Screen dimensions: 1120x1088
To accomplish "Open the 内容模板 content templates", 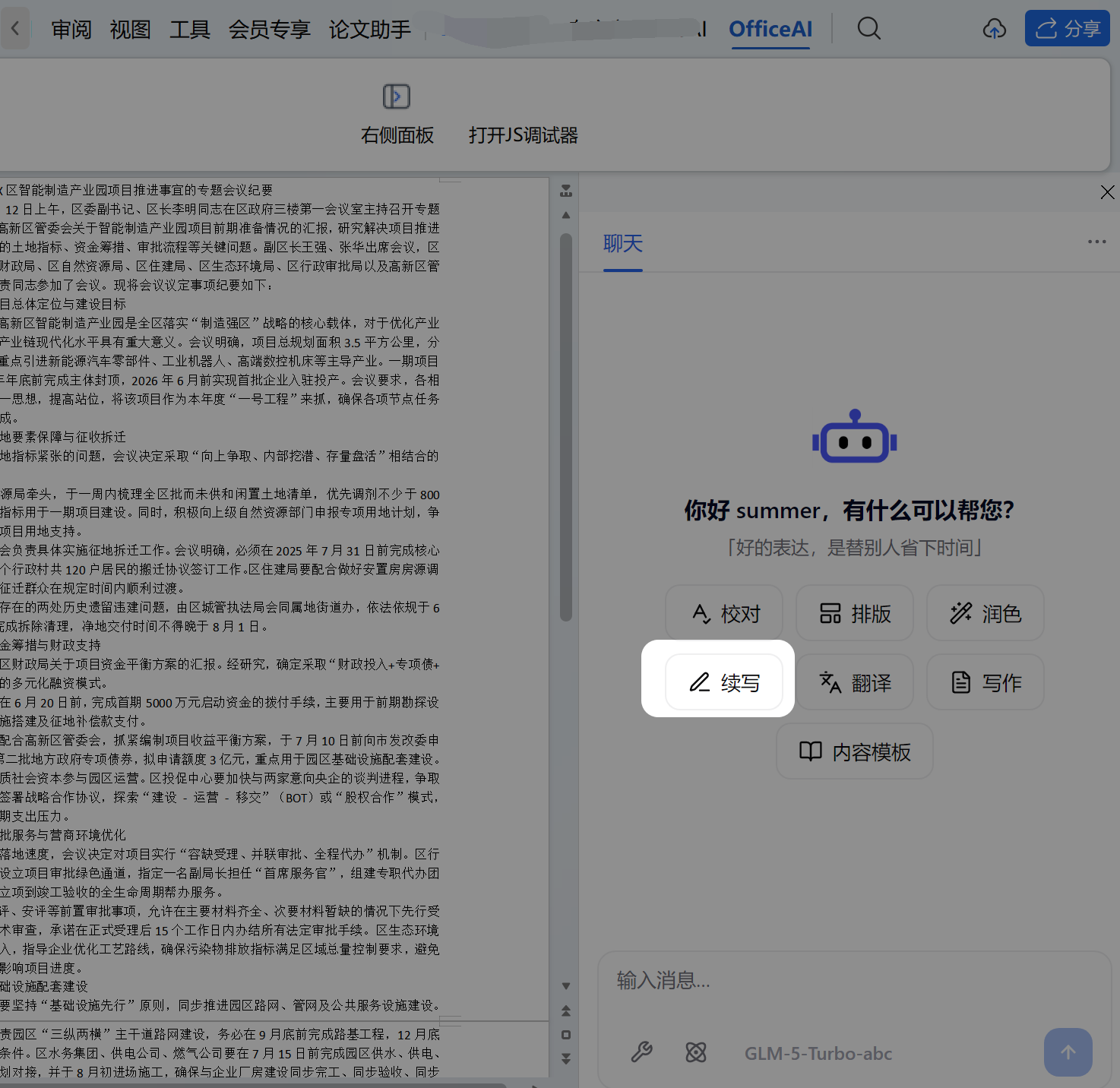I will pos(855,751).
